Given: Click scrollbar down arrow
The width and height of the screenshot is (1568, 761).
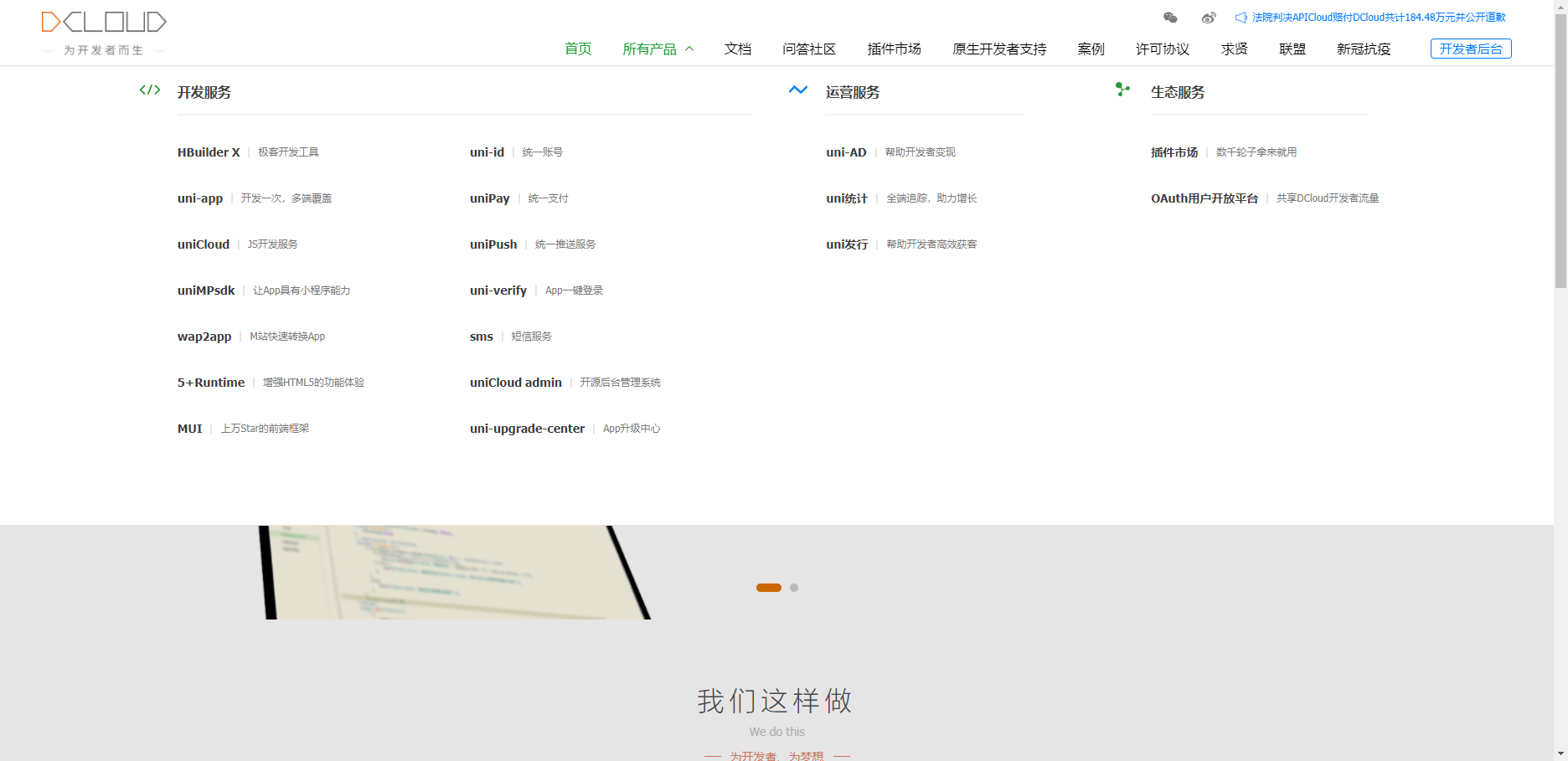Looking at the screenshot, I should click(1560, 753).
